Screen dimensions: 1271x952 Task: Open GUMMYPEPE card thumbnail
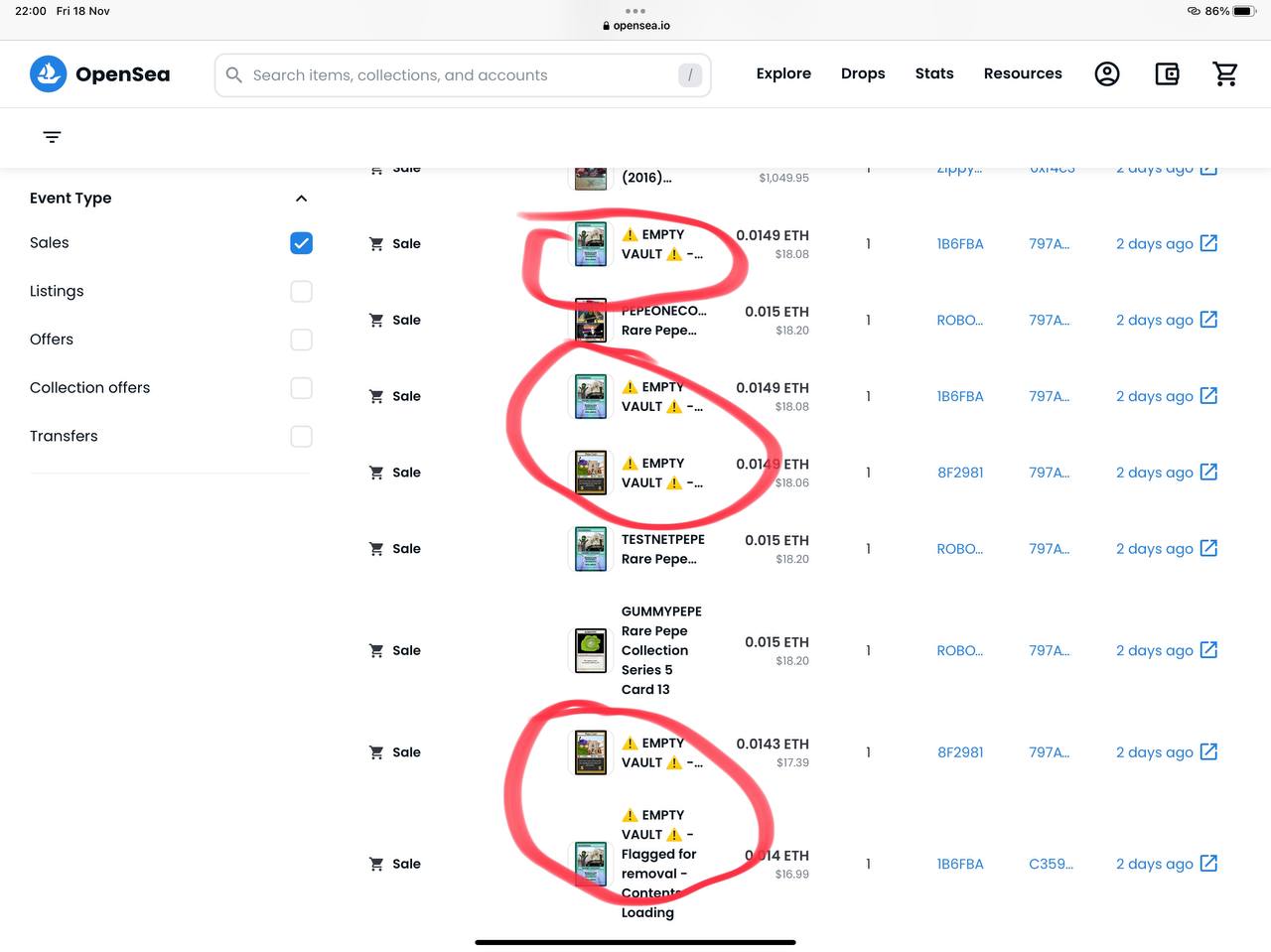[x=591, y=650]
